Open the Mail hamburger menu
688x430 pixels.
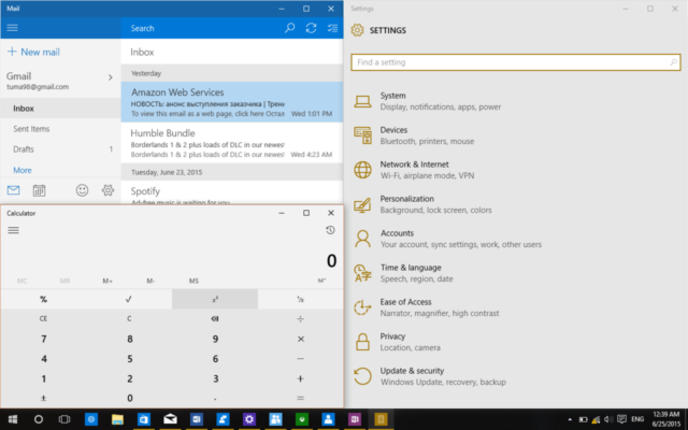pos(12,28)
